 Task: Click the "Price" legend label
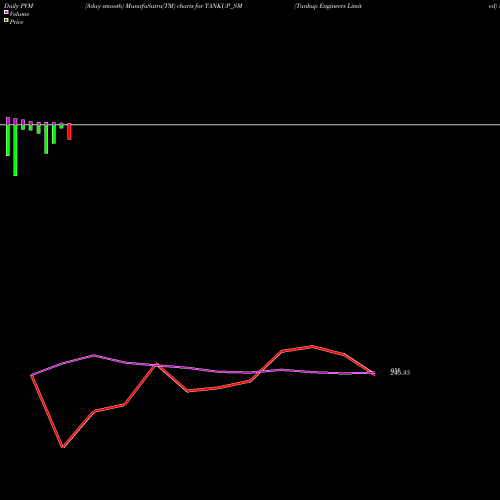click(x=16, y=22)
